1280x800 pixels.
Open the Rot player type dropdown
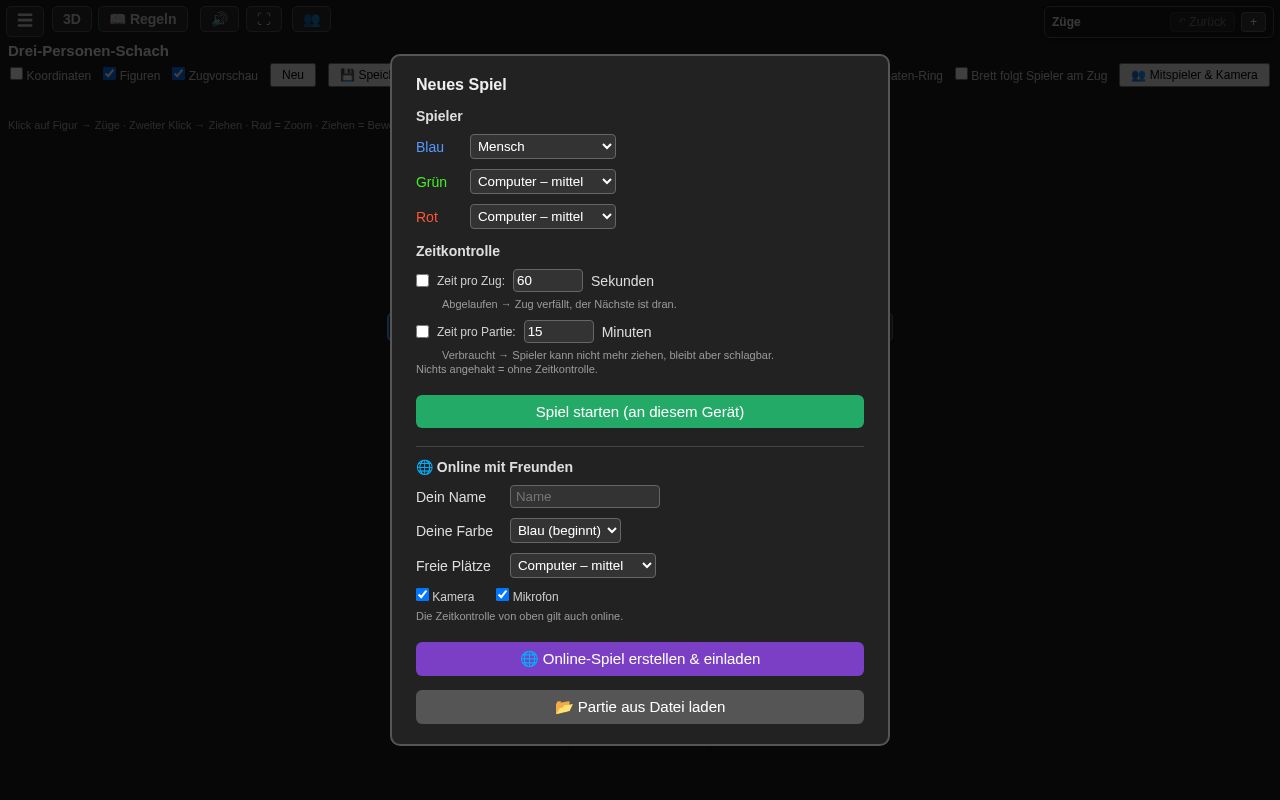543,217
